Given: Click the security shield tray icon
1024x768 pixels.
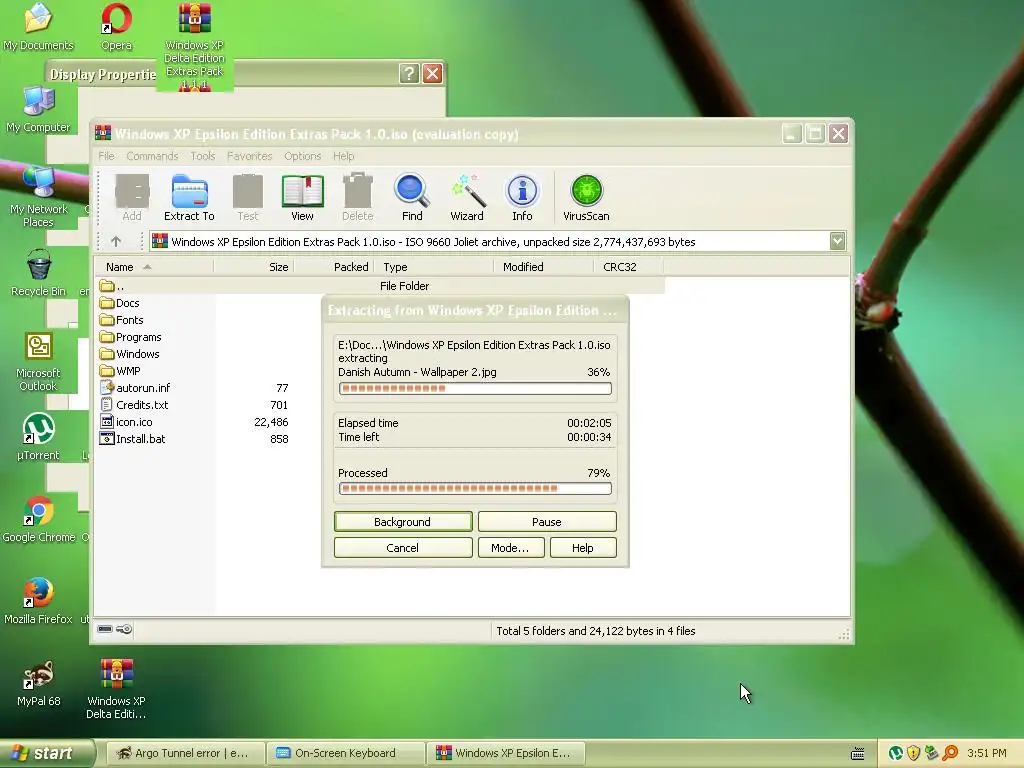Looking at the screenshot, I should [x=914, y=754].
